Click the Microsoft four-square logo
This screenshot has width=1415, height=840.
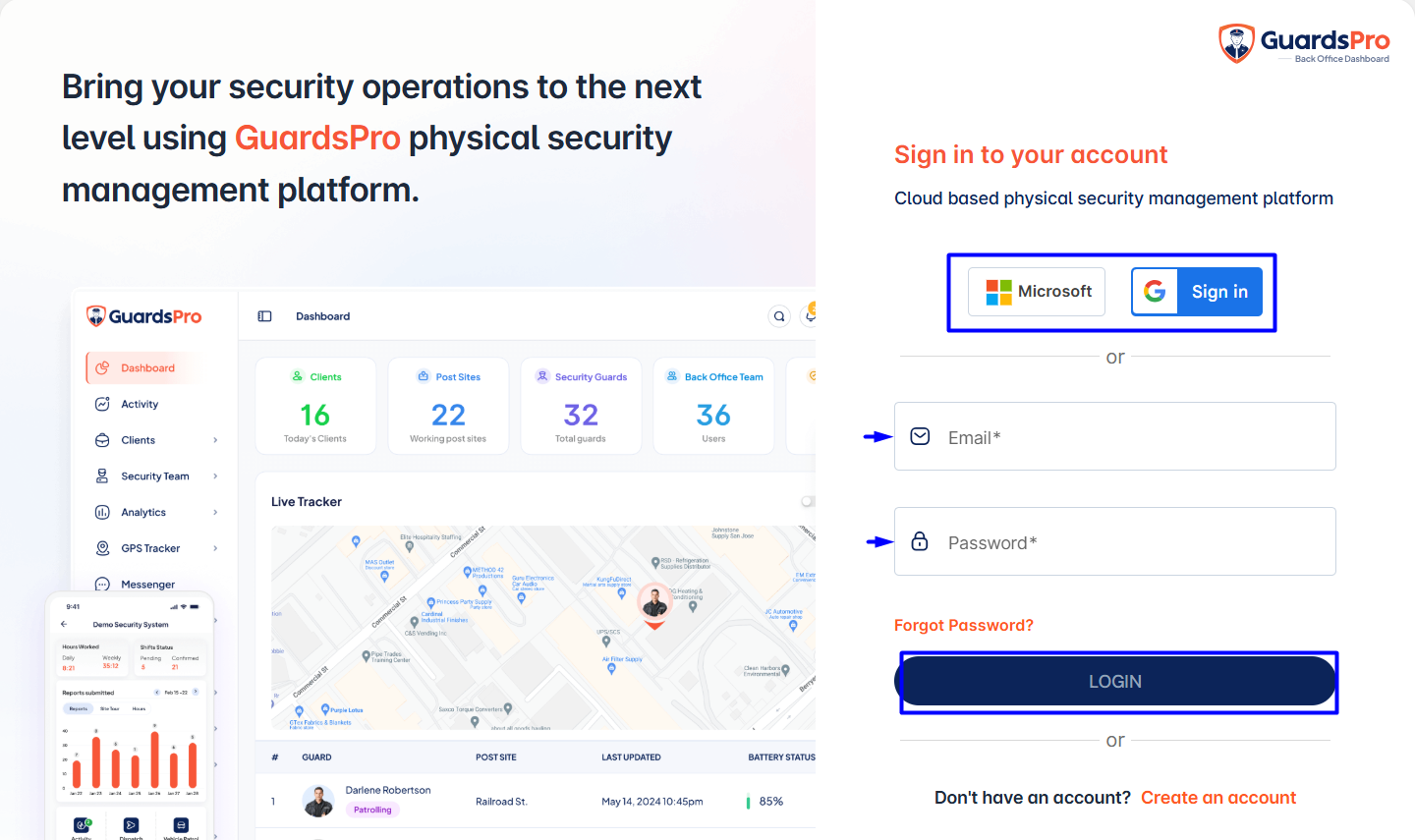pyautogui.click(x=998, y=292)
